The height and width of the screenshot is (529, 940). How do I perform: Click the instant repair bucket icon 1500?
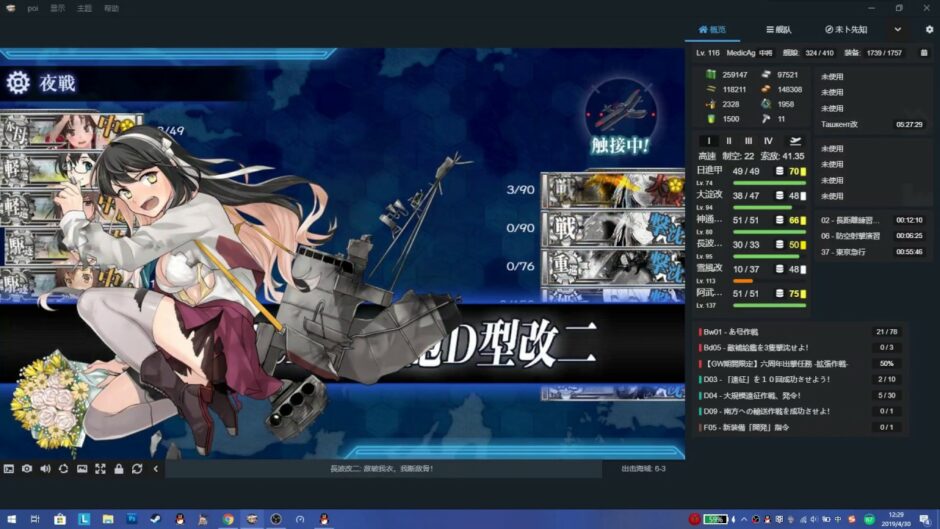(711, 119)
